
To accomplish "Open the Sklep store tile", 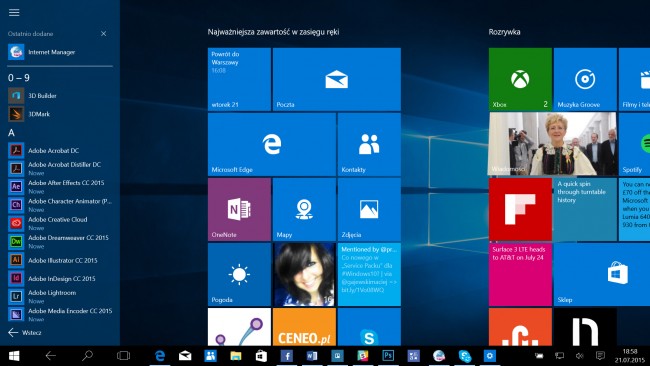I will 602,274.
